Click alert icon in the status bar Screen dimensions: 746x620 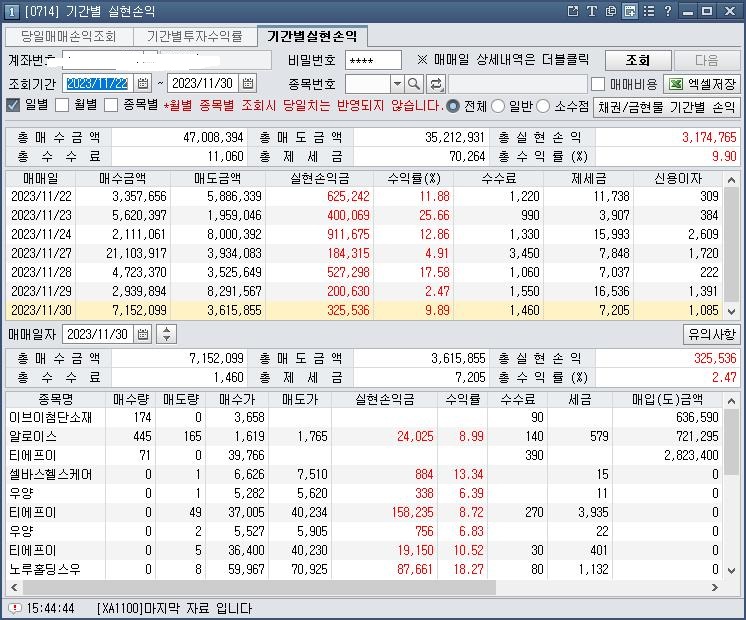click(x=15, y=608)
